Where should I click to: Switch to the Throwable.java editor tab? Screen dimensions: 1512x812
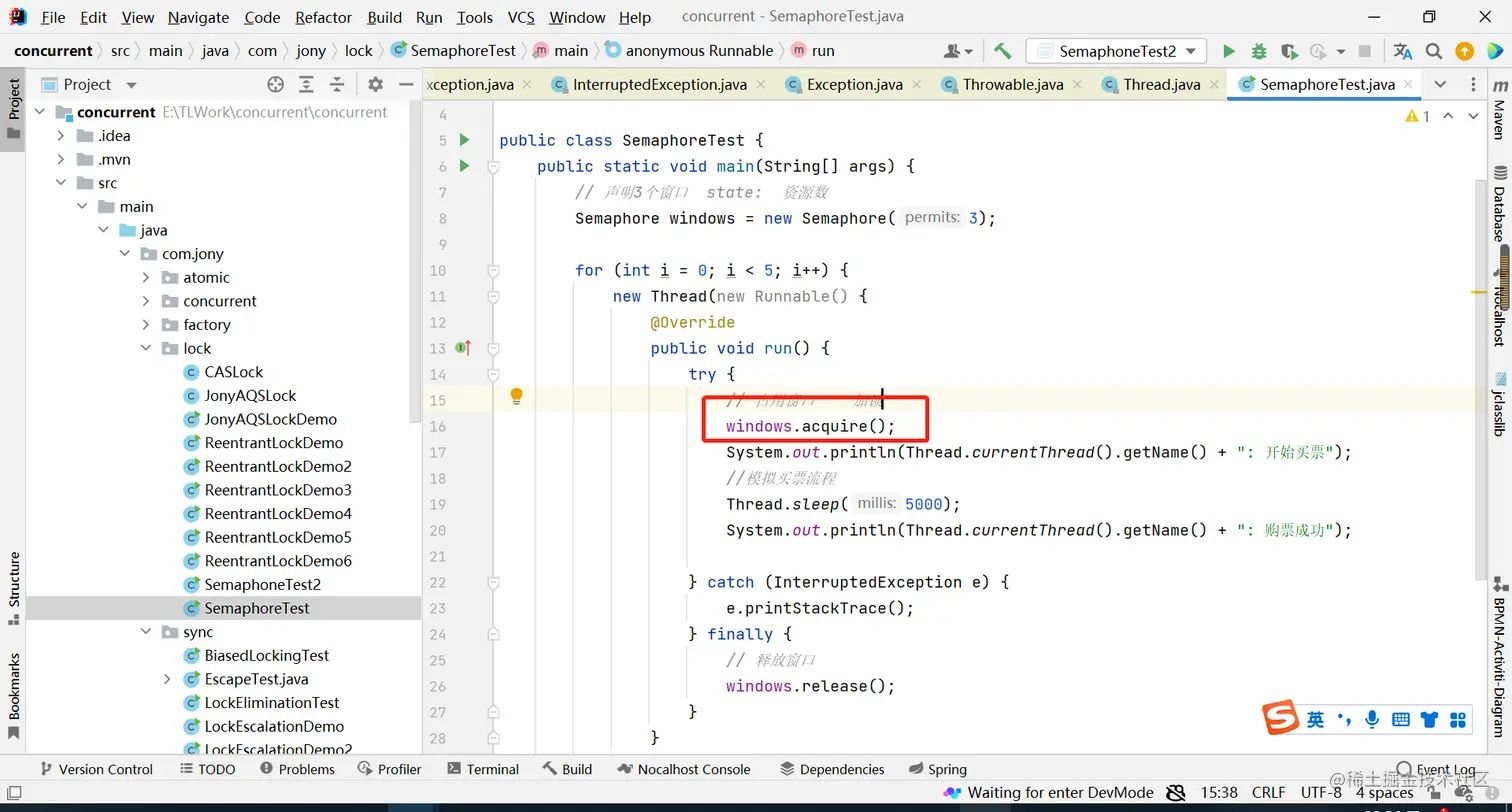point(1013,85)
